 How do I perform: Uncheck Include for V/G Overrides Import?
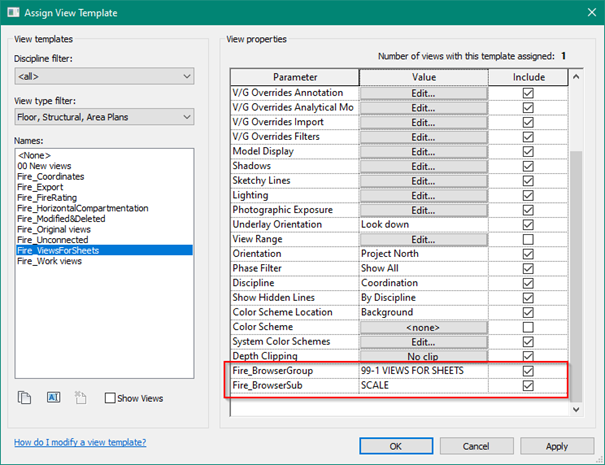tap(528, 122)
